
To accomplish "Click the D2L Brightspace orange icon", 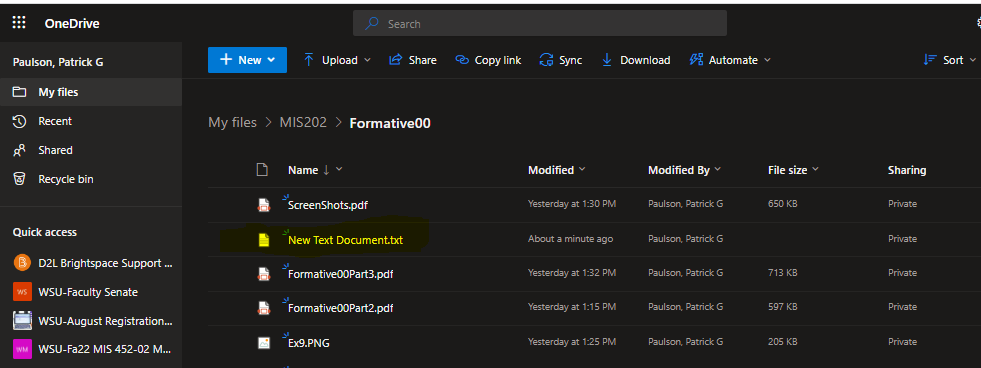I will pyautogui.click(x=23, y=263).
